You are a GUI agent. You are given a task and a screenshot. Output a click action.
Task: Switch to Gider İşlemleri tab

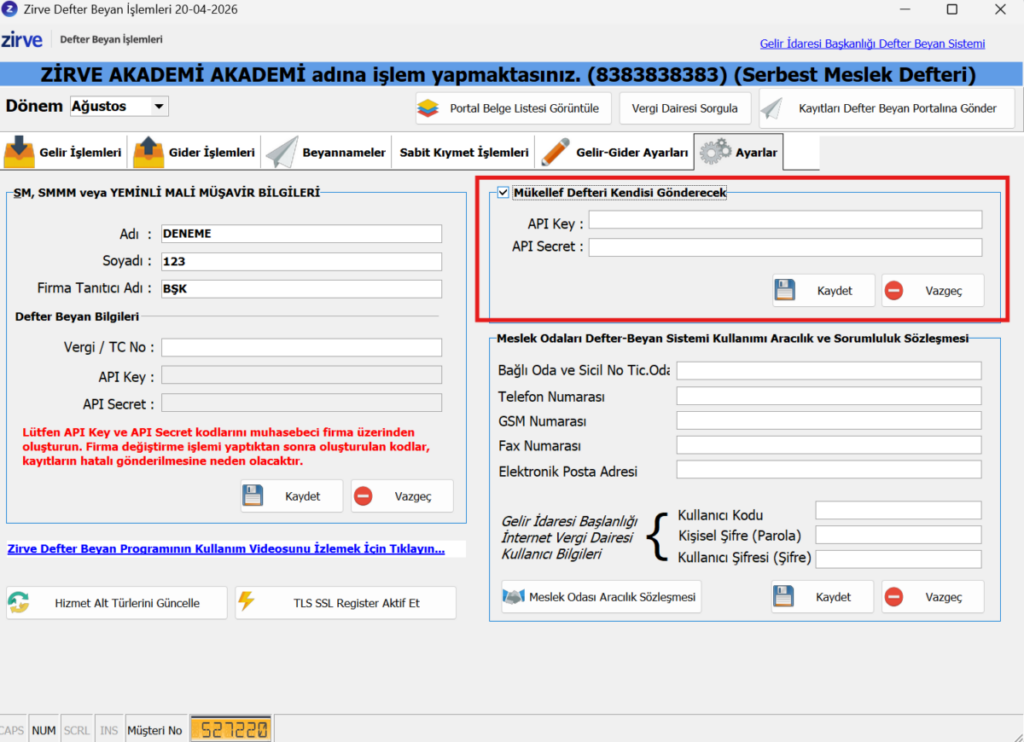(x=194, y=152)
